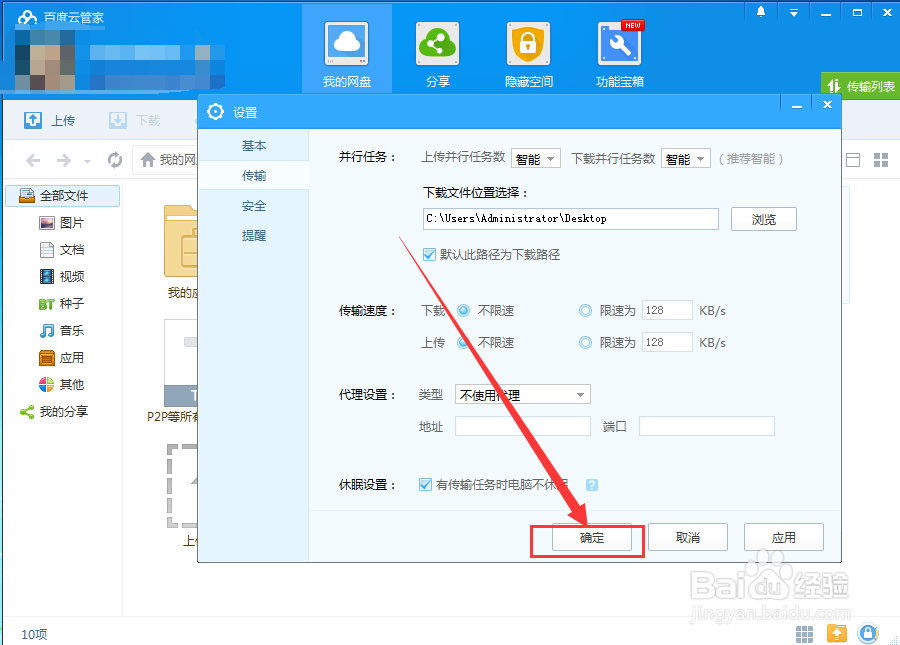Disable 有传输任务时电脑不休眠
This screenshot has width=900, height=645.
click(x=425, y=484)
